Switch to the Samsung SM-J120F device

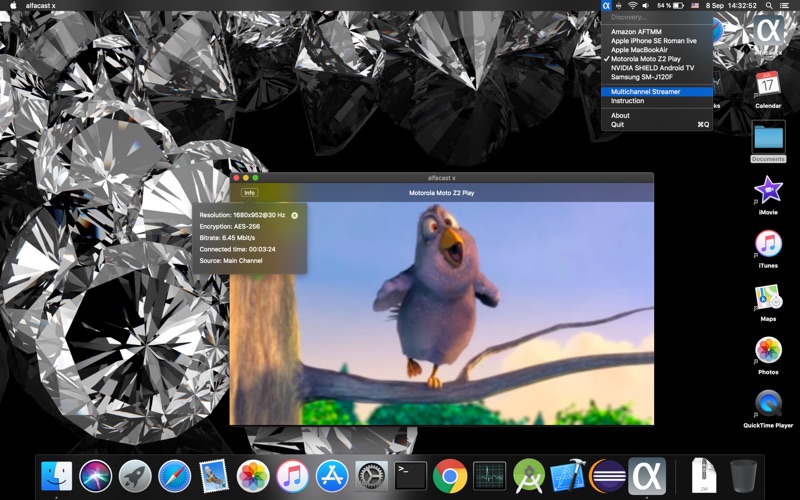(x=642, y=77)
